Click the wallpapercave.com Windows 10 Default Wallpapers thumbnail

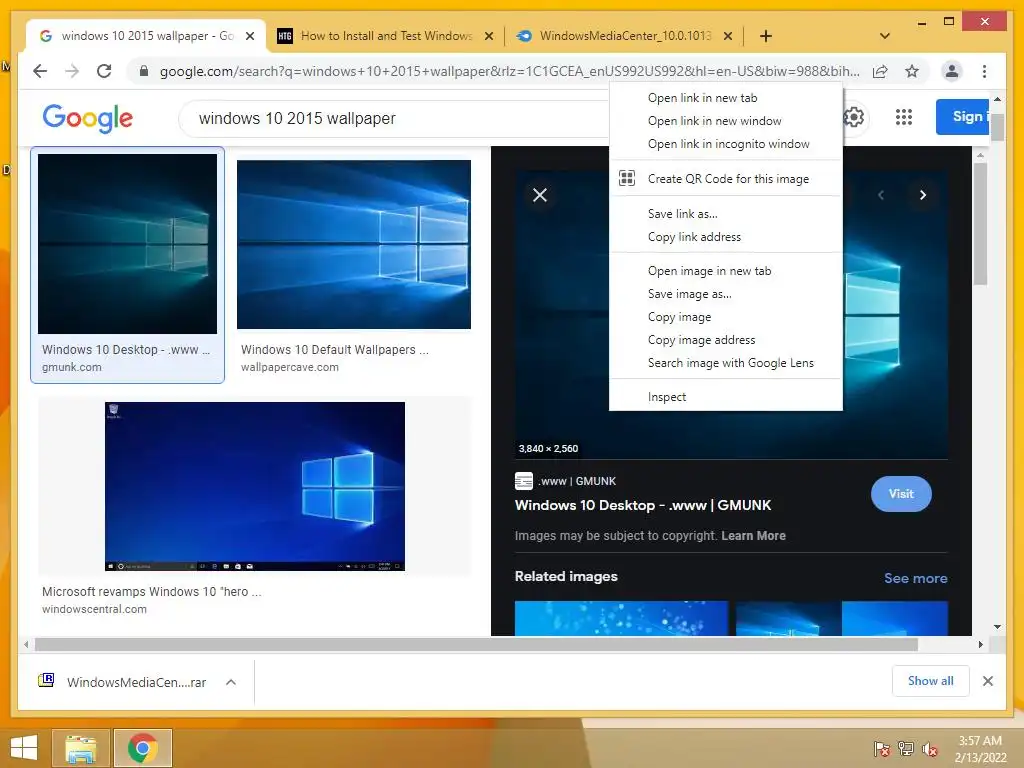(x=353, y=244)
